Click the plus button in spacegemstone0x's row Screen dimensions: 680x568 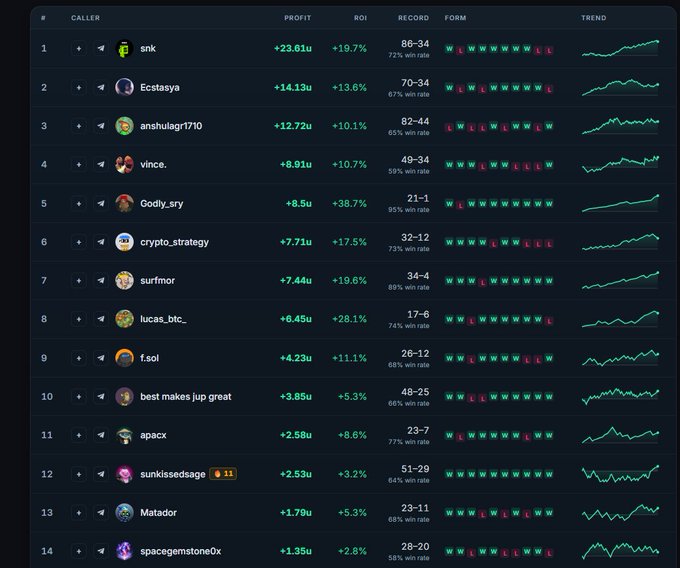click(78, 552)
